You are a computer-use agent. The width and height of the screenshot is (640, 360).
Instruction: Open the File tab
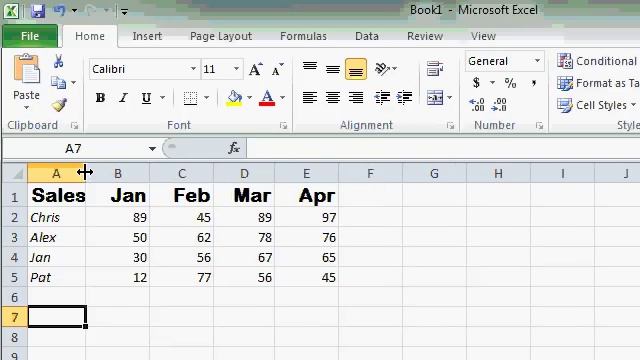(x=30, y=36)
